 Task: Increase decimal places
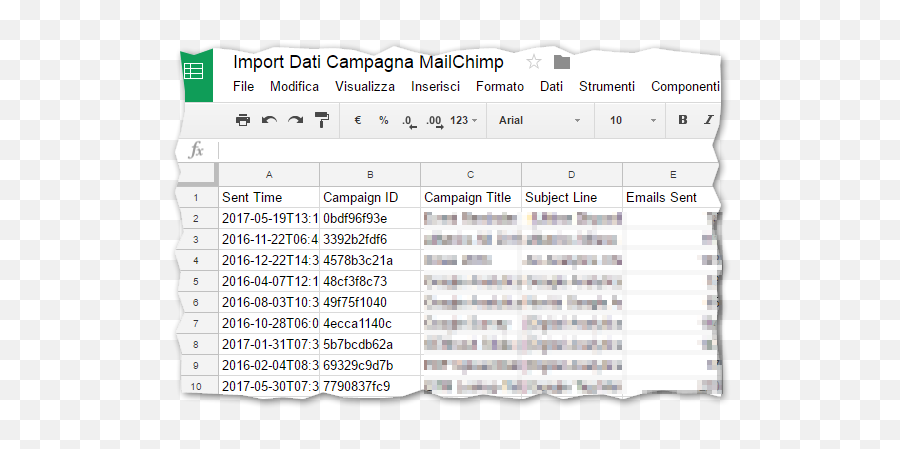(435, 121)
